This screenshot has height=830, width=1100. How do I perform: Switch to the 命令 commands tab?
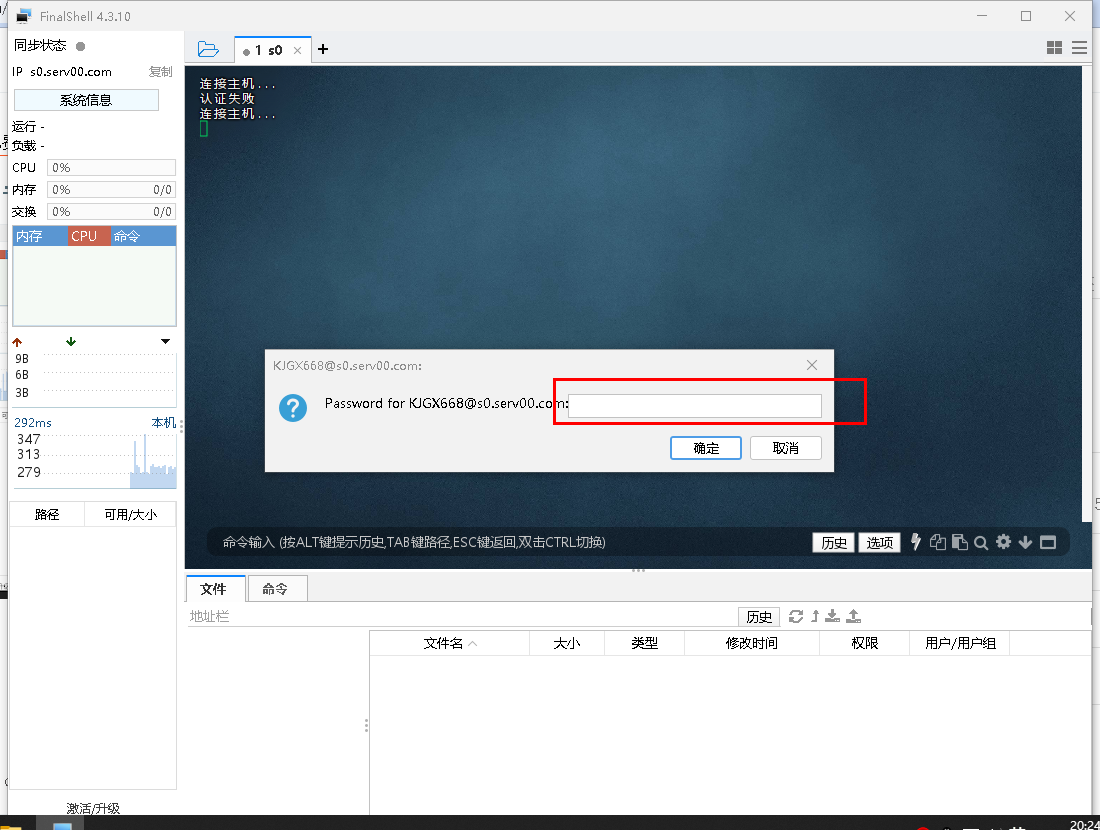tap(276, 589)
